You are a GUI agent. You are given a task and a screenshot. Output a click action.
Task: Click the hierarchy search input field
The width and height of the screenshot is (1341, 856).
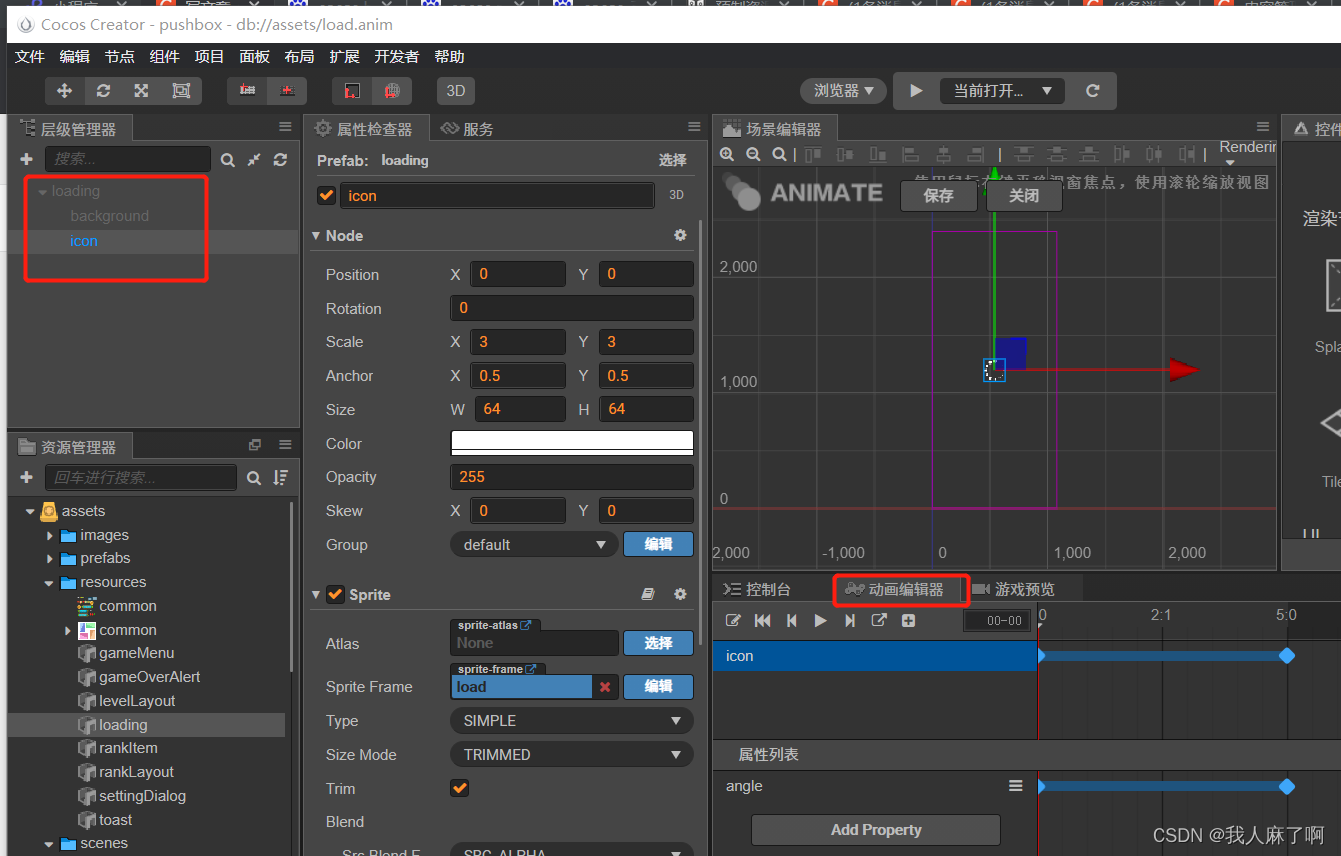coord(128,159)
